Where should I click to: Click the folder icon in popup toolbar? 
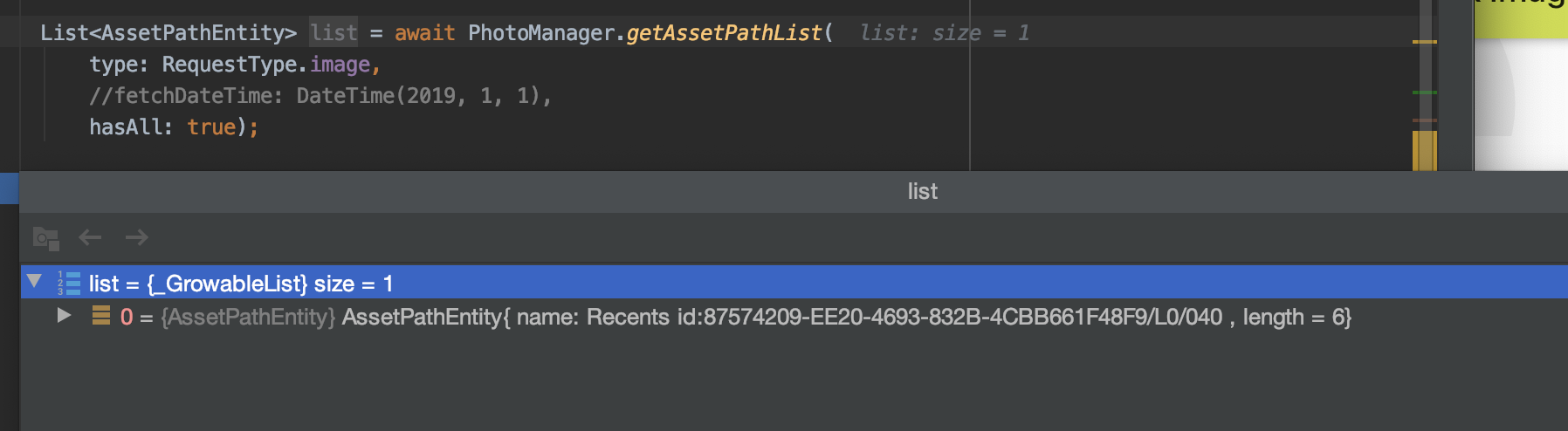[x=45, y=238]
